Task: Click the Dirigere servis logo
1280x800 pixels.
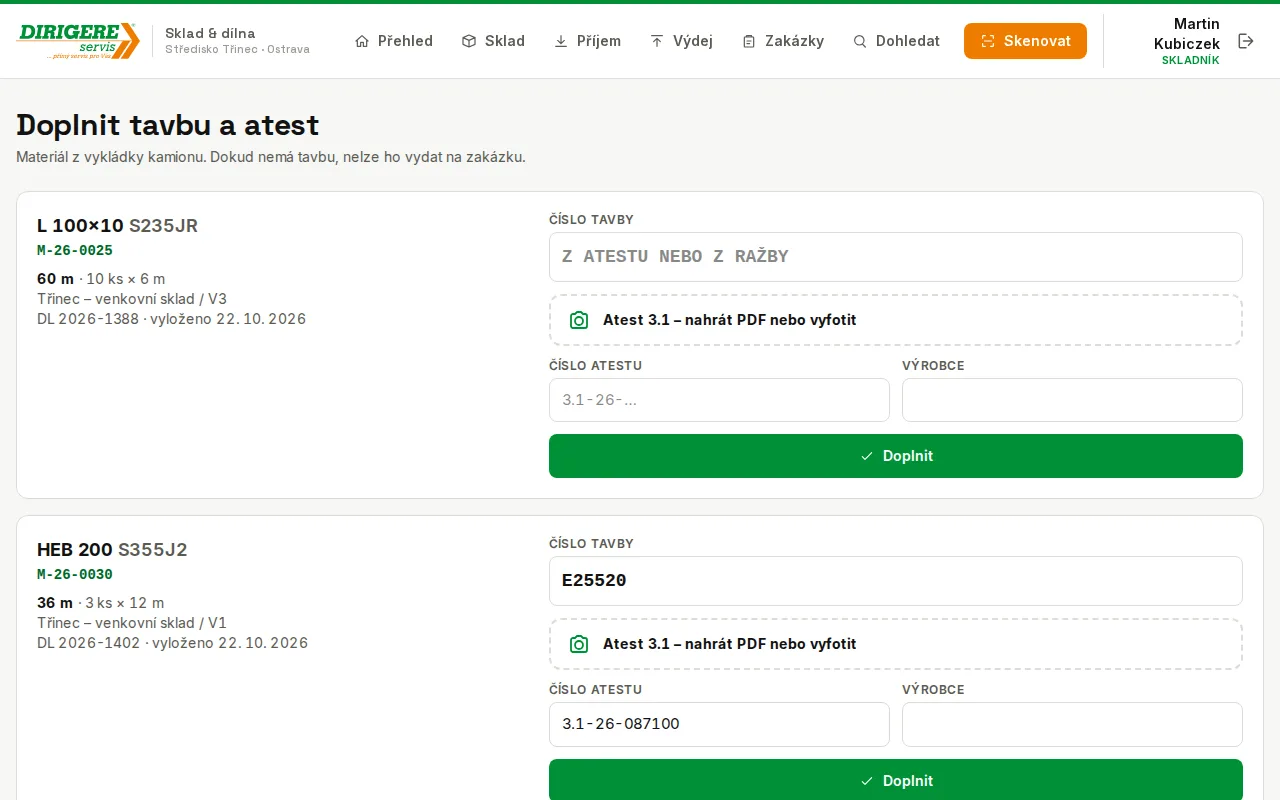Action: click(x=78, y=41)
